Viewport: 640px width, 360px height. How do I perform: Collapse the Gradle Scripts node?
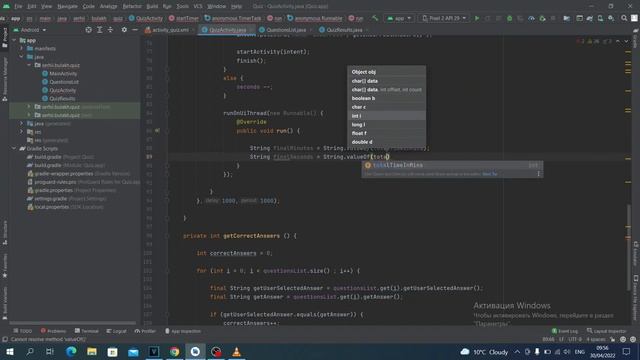(x=14, y=149)
